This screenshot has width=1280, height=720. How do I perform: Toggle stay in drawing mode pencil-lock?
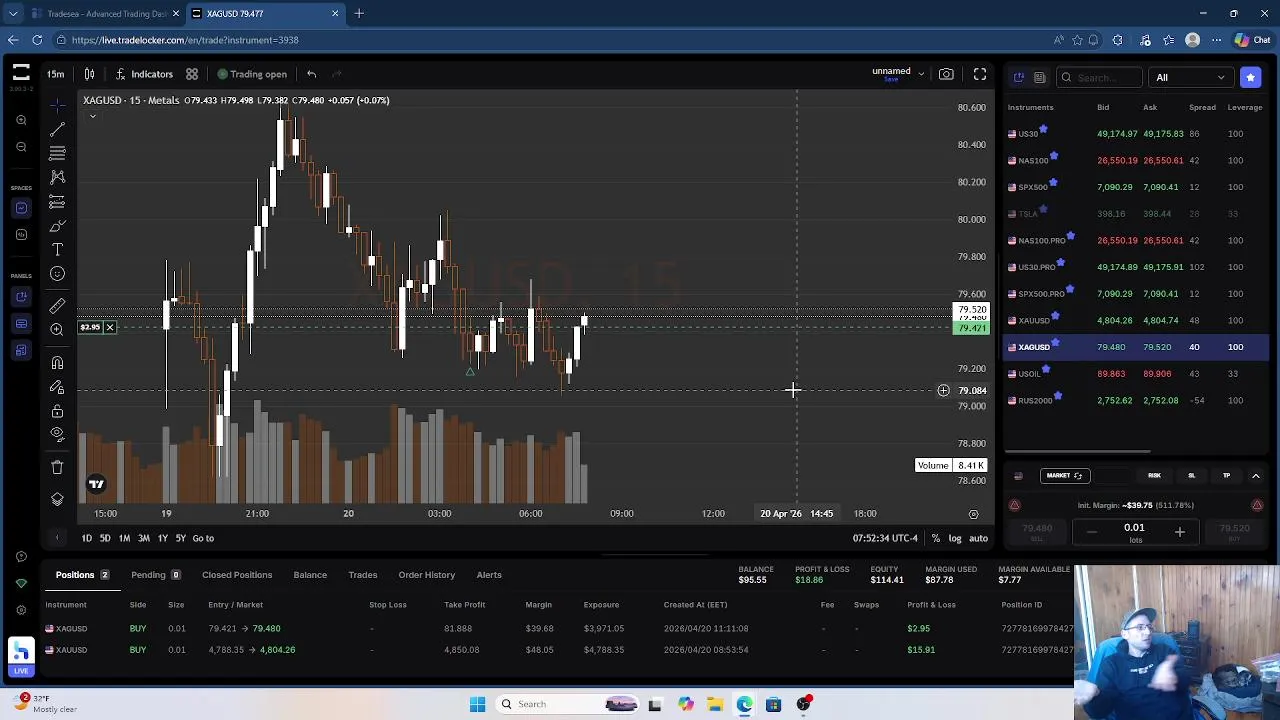[x=57, y=387]
